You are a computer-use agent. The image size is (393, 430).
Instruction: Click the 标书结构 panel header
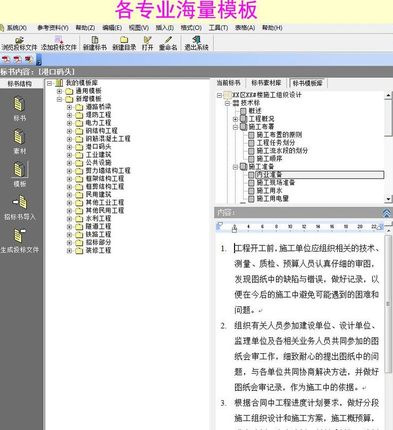[x=20, y=84]
